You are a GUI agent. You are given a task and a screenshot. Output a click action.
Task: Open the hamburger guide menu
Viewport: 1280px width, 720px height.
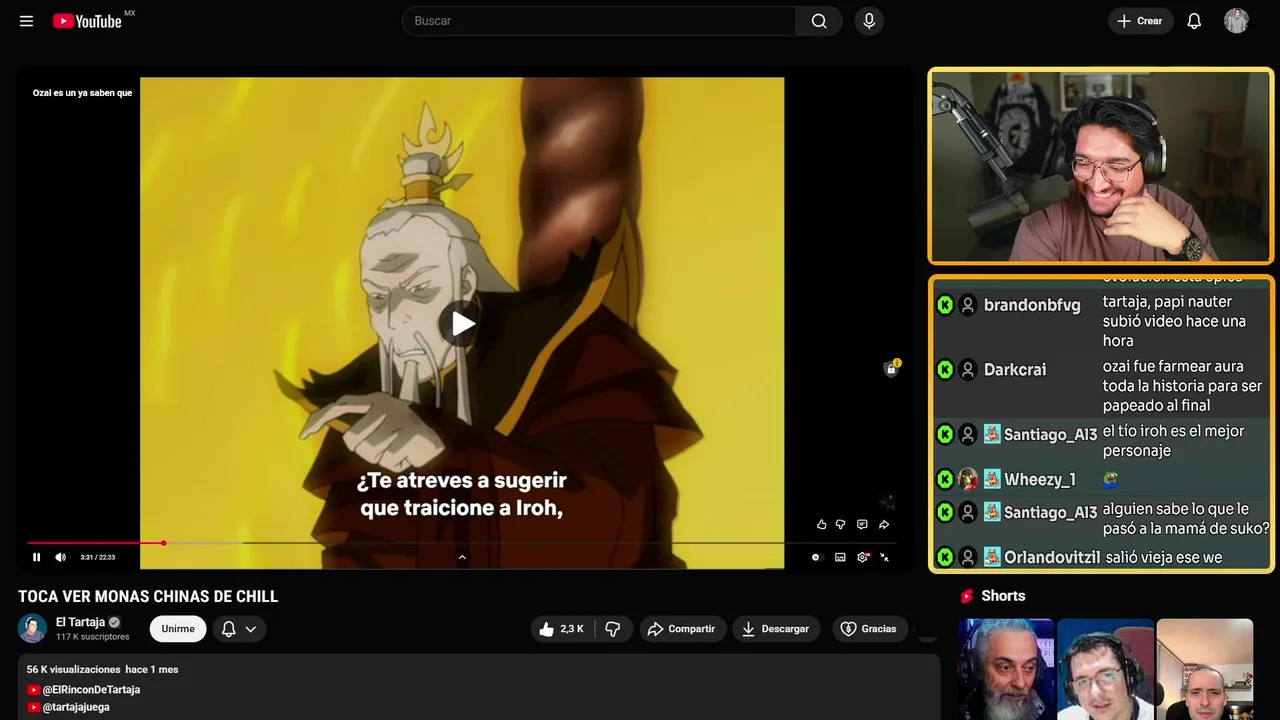[x=26, y=21]
